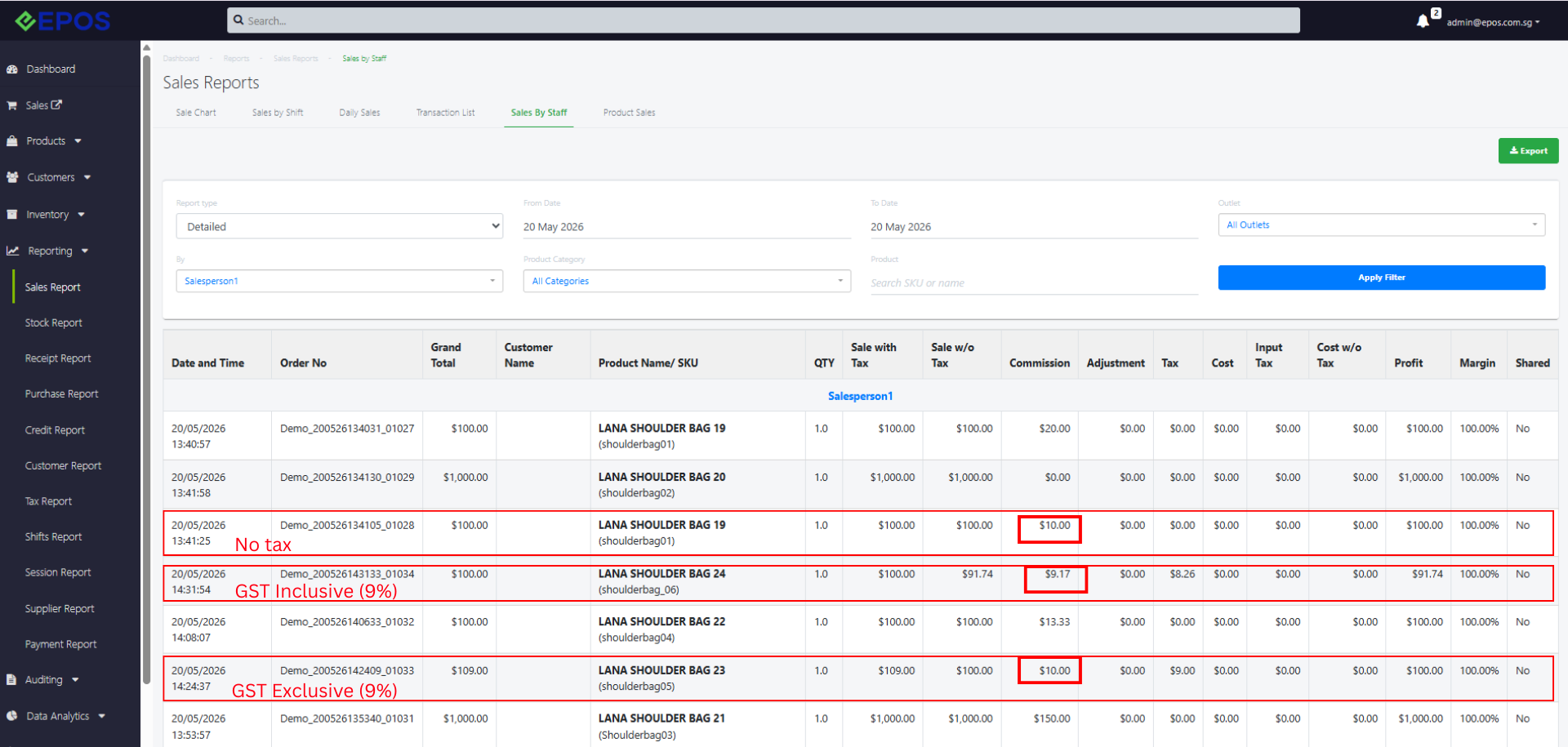The height and width of the screenshot is (747, 1568).
Task: Click the Products bag icon
Action: click(12, 141)
